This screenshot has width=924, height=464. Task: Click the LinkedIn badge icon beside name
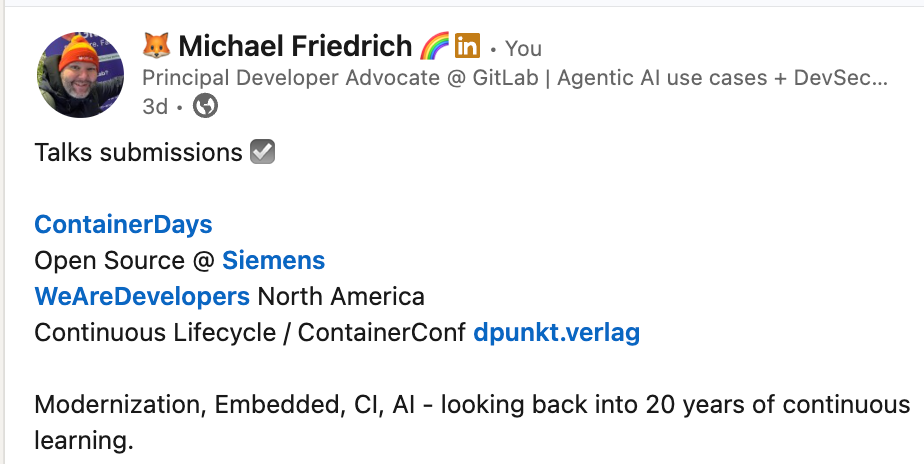tap(467, 46)
